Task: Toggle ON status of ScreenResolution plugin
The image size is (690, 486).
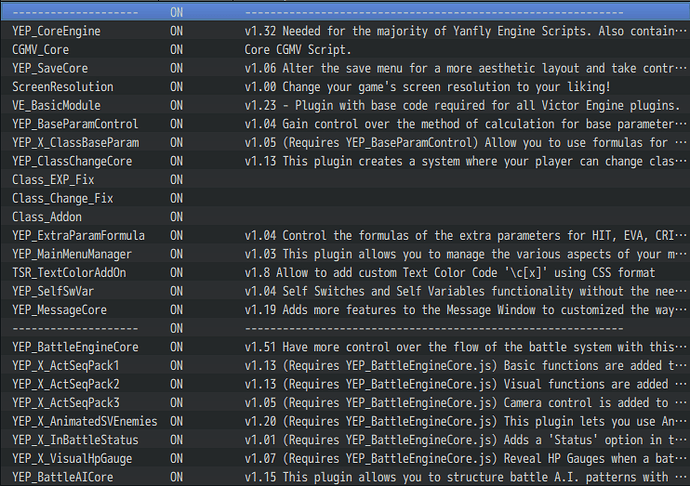Action: click(176, 87)
